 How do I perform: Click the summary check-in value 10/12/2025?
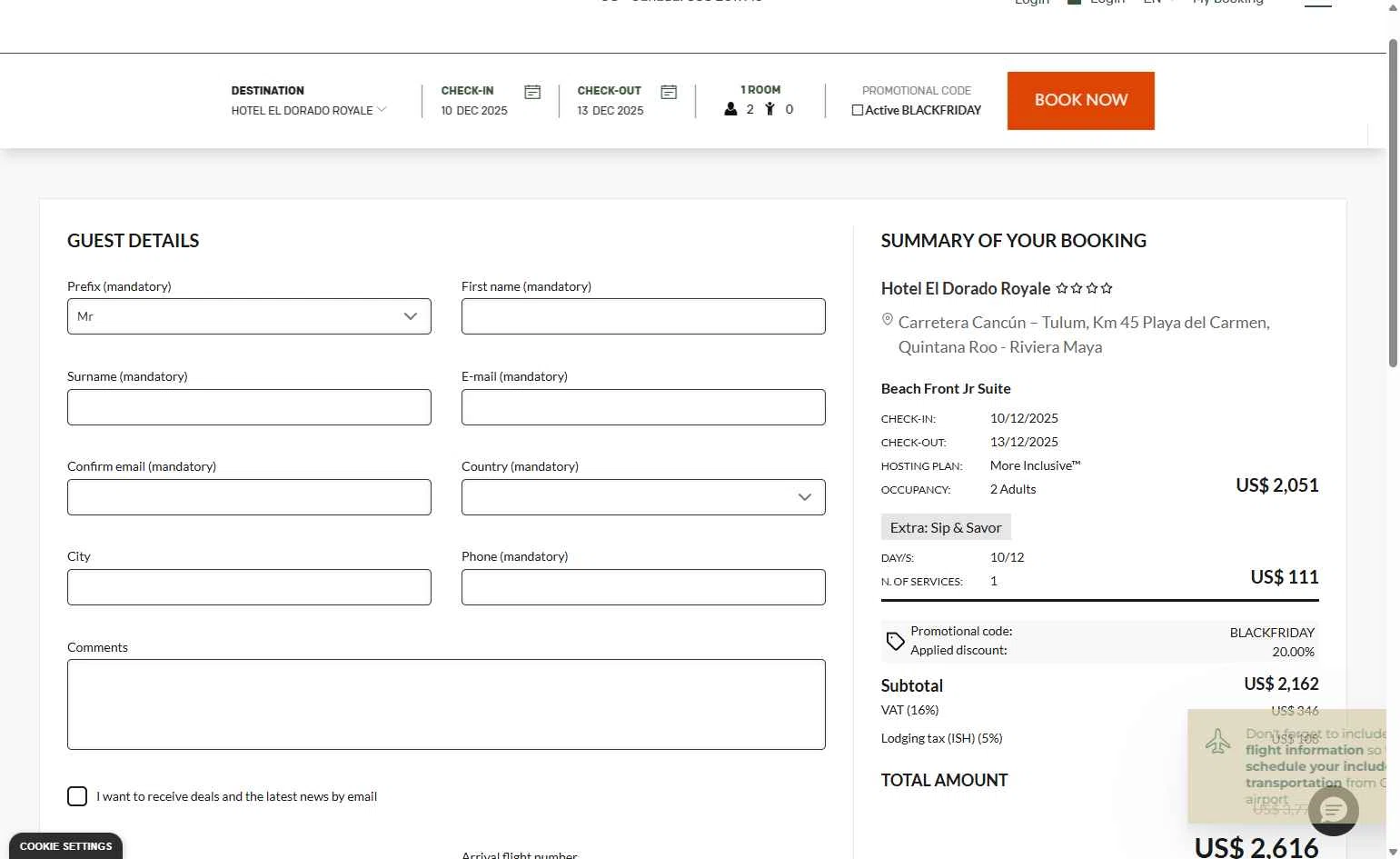point(1024,418)
